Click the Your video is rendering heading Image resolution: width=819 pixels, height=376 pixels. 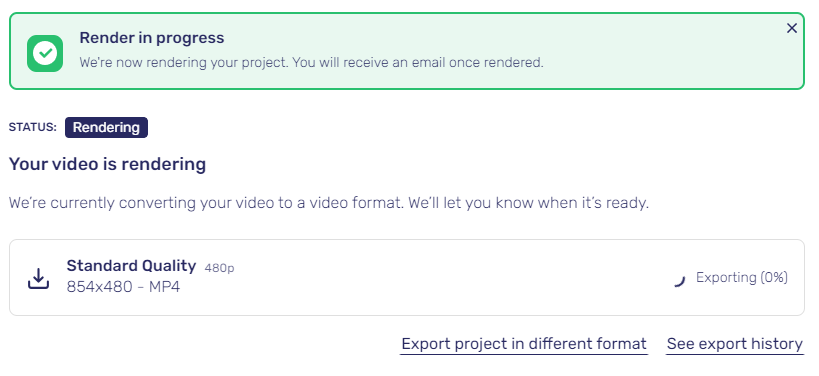coord(108,164)
